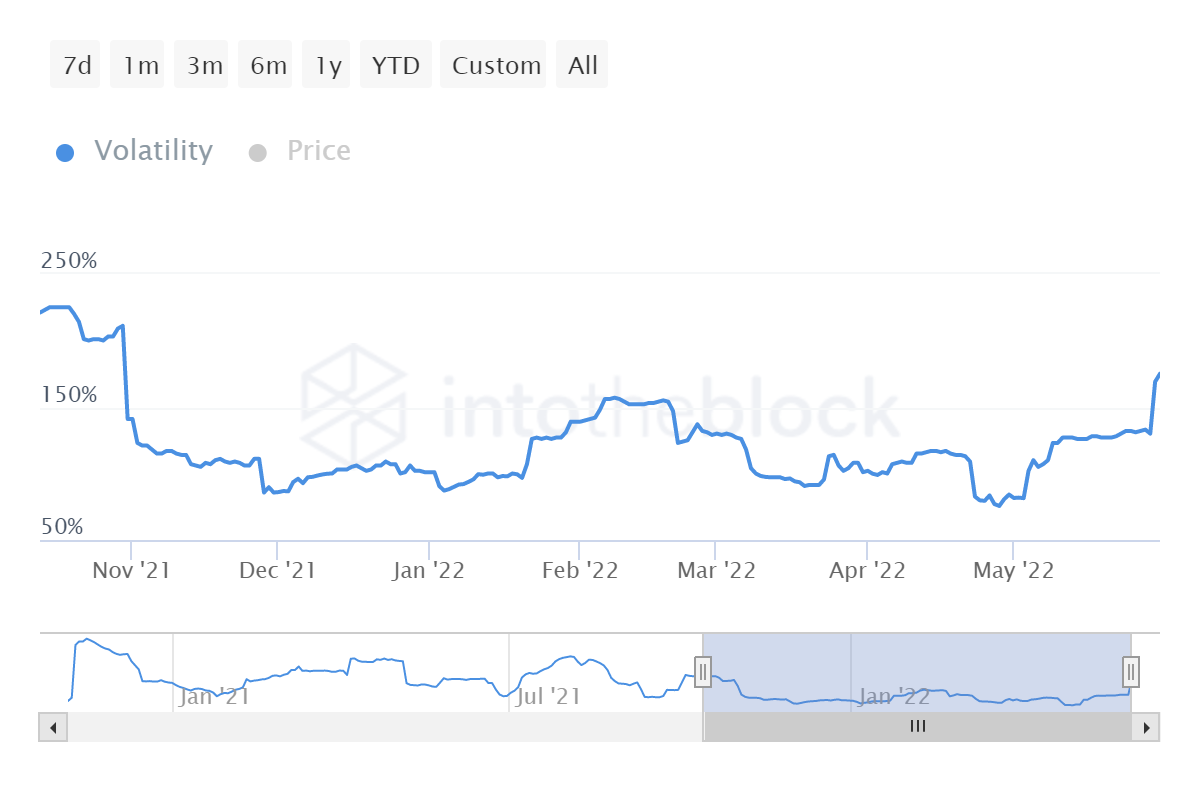The width and height of the screenshot is (1200, 800).
Task: Click the horizontal scrollbar thumb grip
Action: pos(917,727)
